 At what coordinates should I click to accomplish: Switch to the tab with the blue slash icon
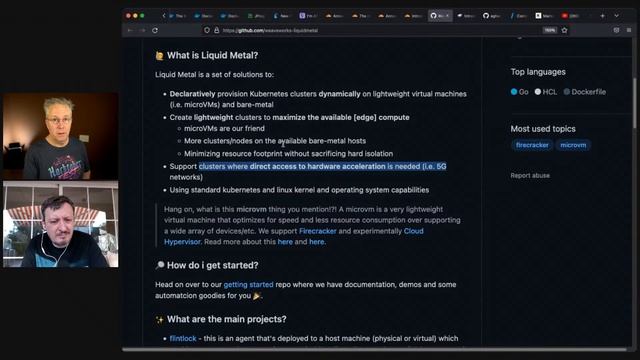[x=518, y=16]
